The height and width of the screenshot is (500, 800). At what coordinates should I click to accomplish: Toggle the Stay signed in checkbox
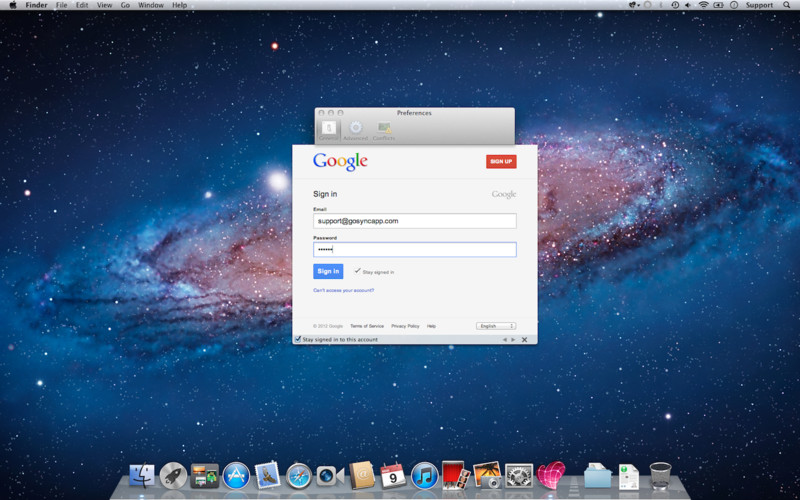tap(358, 271)
